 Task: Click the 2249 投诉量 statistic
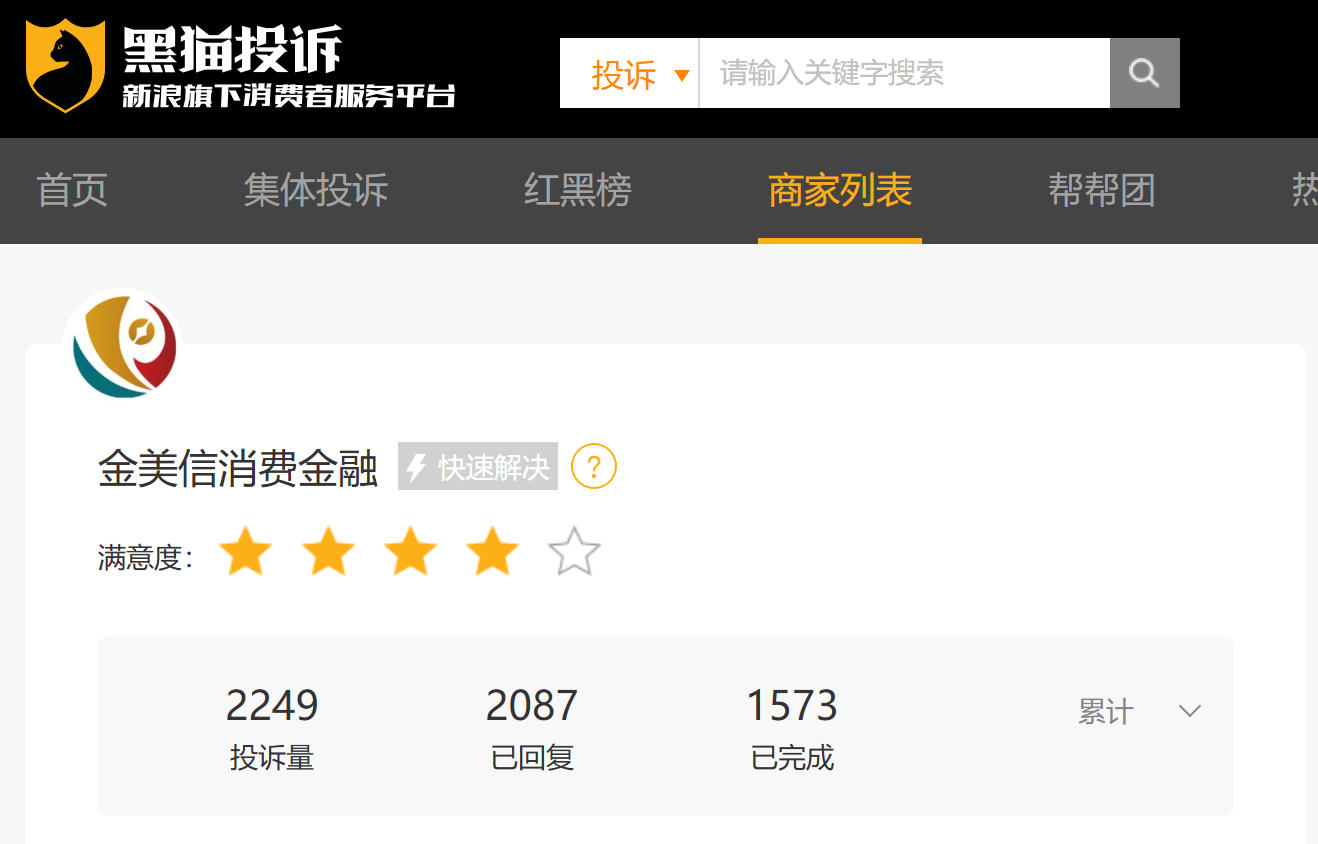click(x=272, y=728)
